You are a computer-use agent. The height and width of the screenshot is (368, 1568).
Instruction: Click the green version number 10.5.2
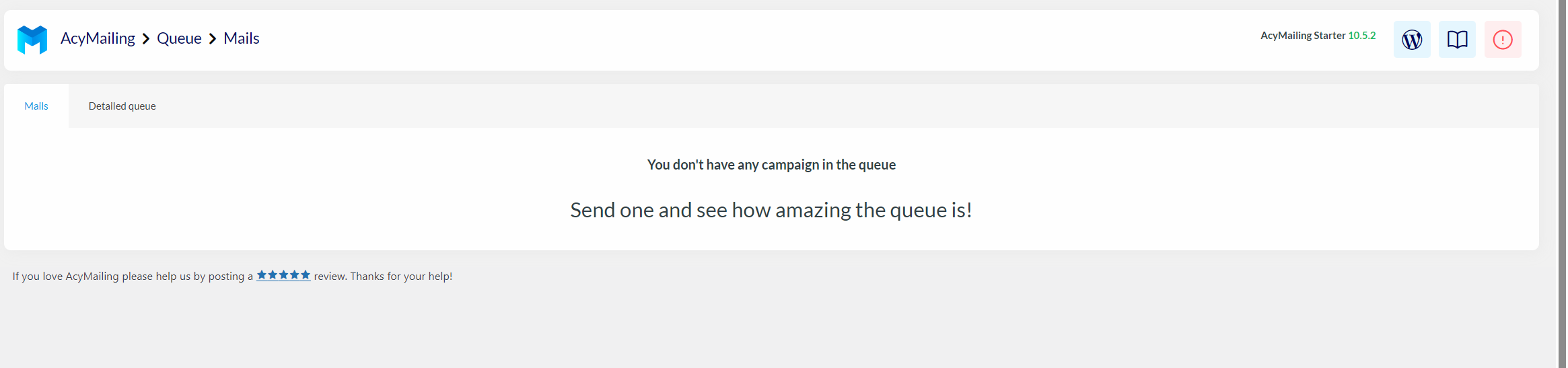tap(1361, 36)
